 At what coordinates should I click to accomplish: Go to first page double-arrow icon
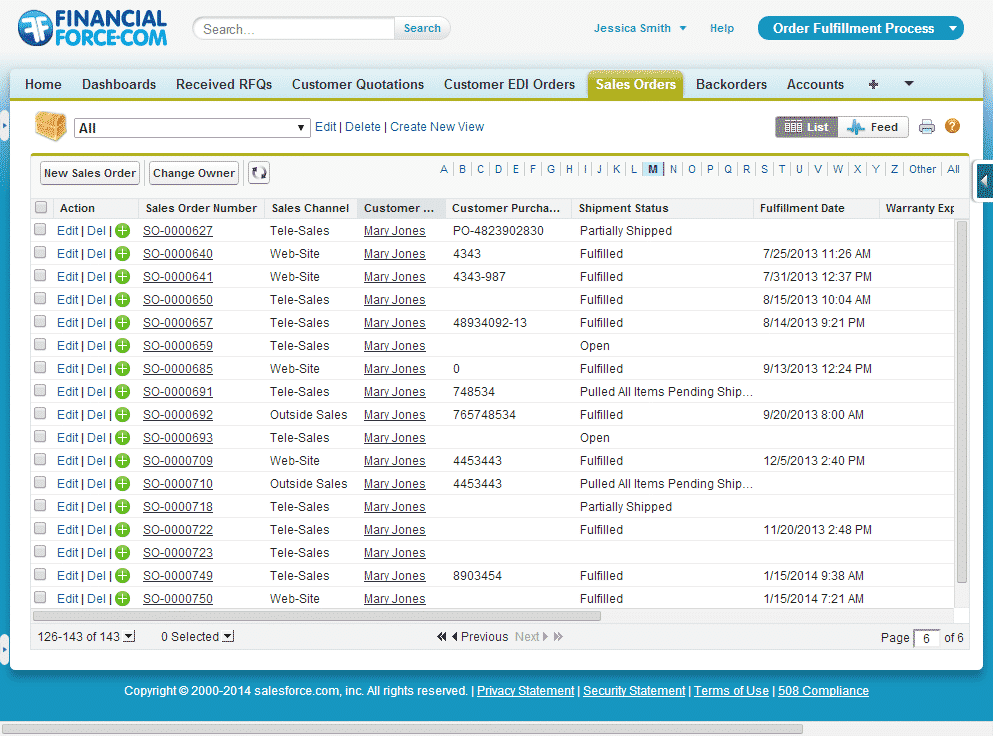tap(441, 637)
